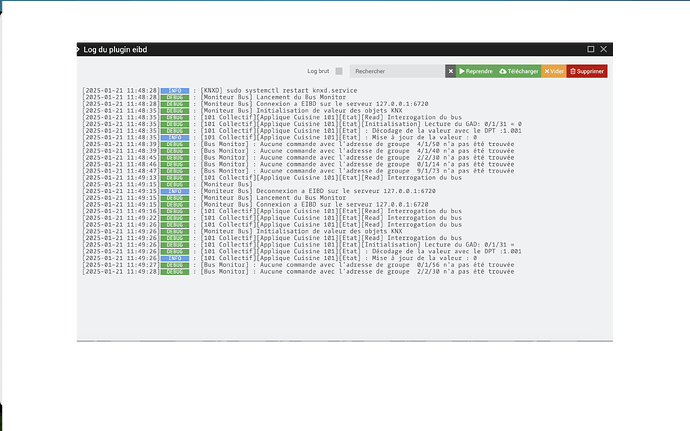The height and width of the screenshot is (431, 690).
Task: Click the timestamp [2025-01-21 11:49:27]
Action: point(121,265)
